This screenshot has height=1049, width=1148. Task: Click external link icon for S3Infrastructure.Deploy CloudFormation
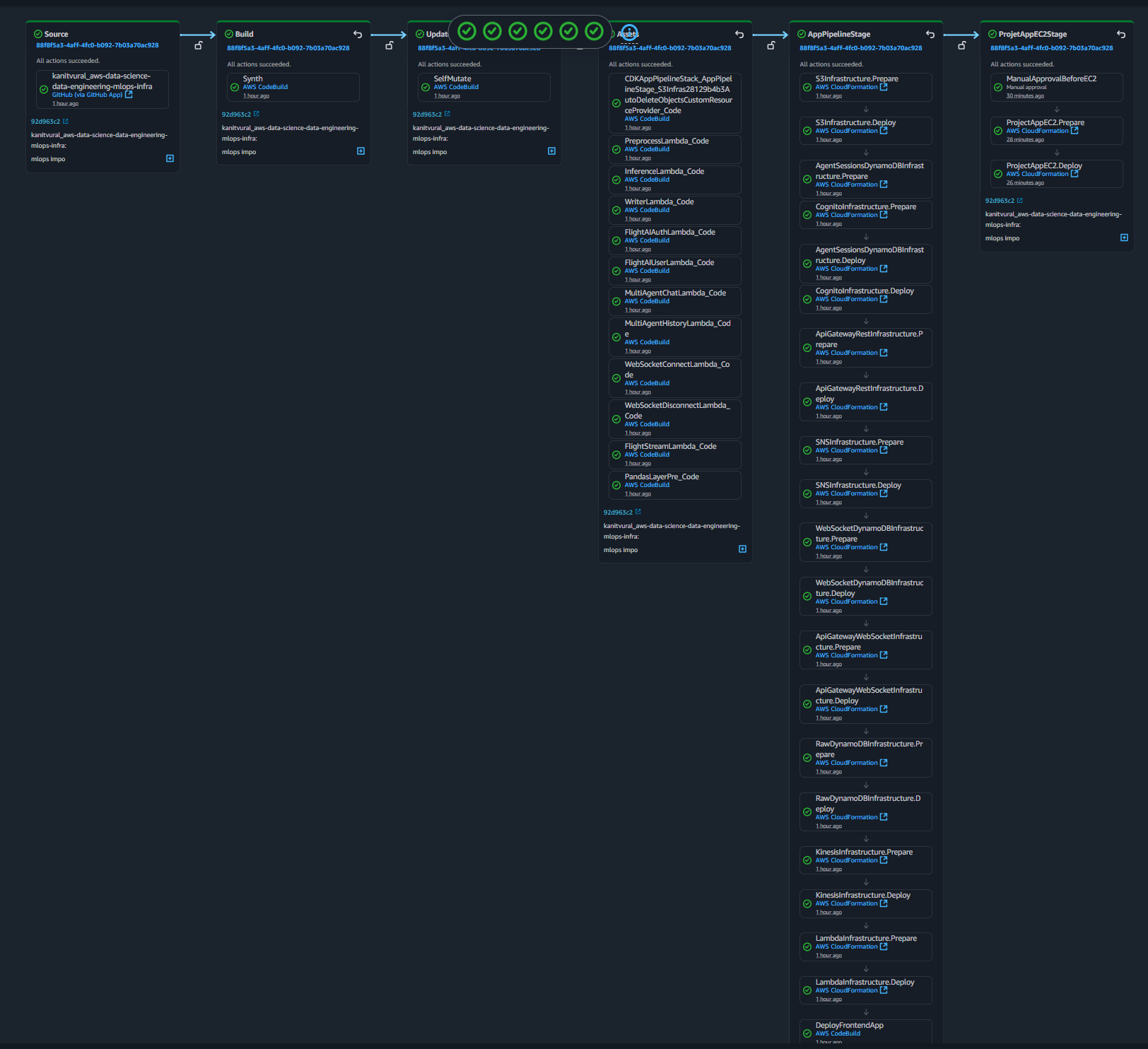884,131
